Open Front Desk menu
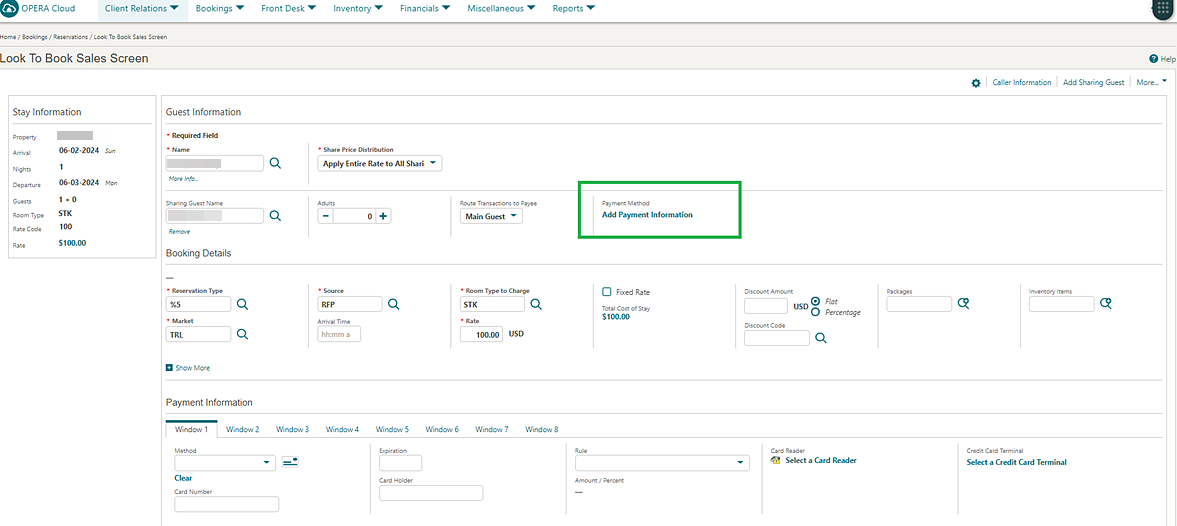1177x526 pixels. [288, 8]
